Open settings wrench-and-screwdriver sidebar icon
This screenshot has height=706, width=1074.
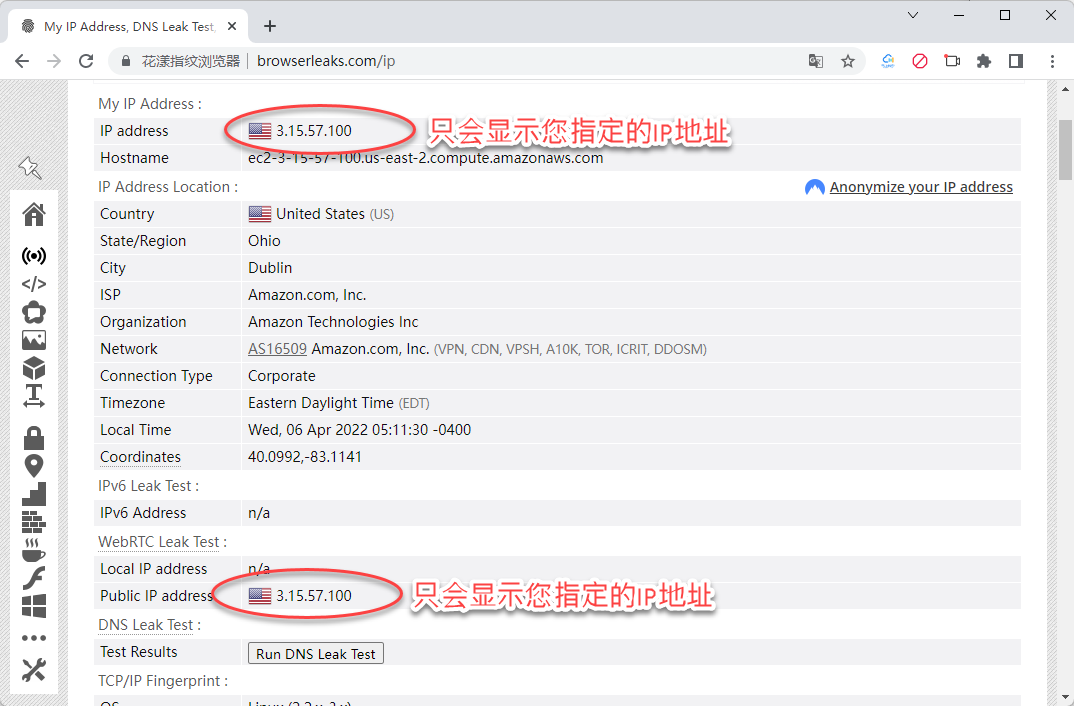pyautogui.click(x=34, y=670)
